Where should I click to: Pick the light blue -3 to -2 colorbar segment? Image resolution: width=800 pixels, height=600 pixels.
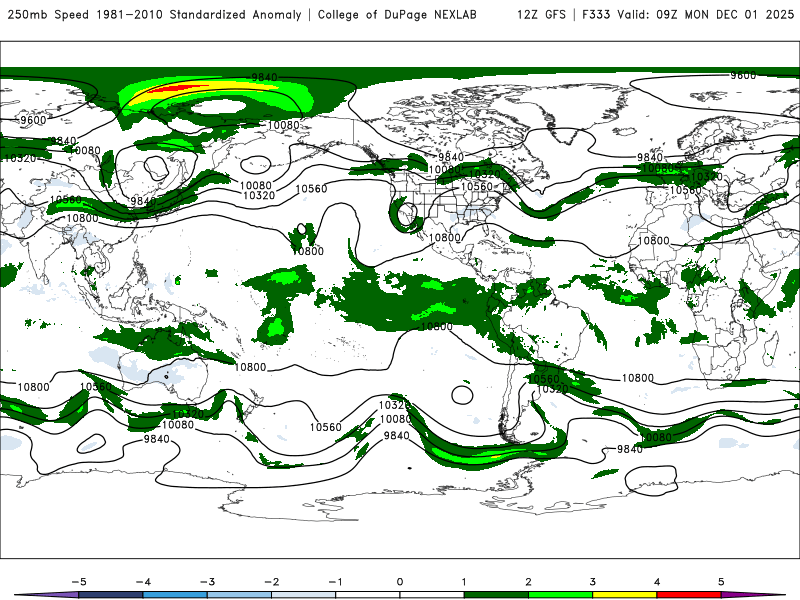pos(239,595)
